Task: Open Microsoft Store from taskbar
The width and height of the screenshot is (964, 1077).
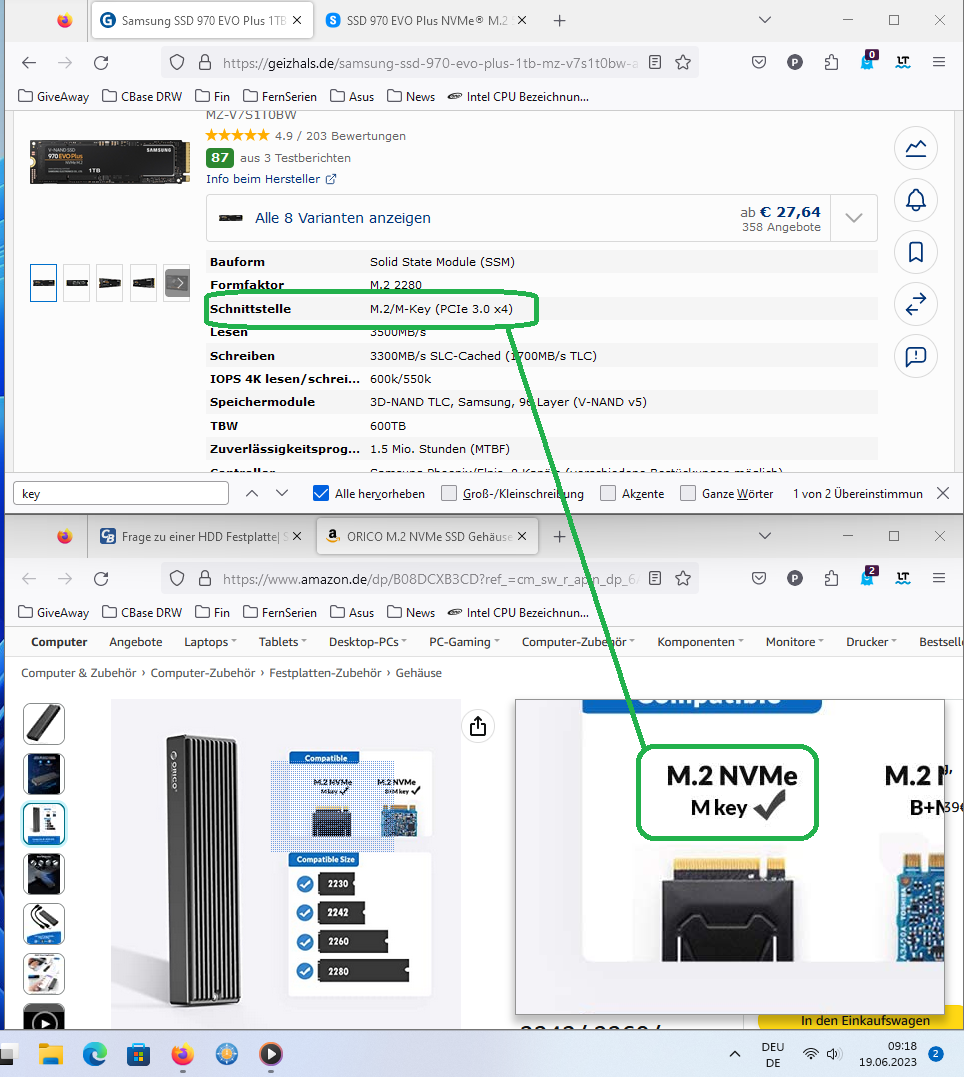Action: coord(139,1054)
